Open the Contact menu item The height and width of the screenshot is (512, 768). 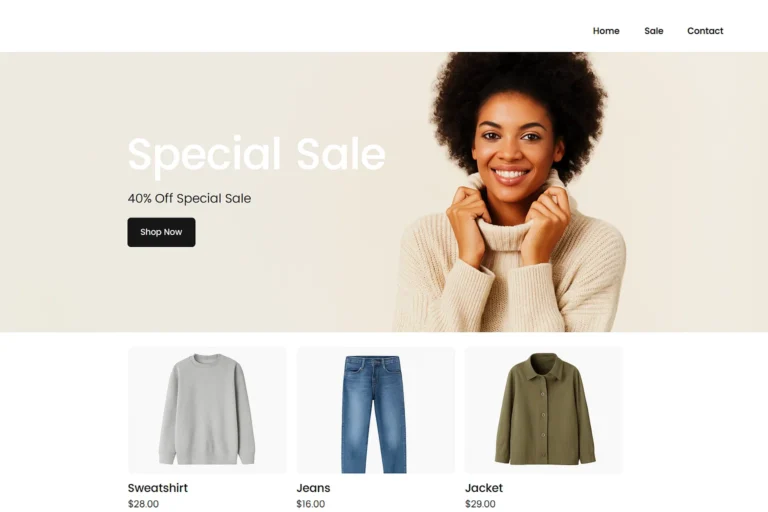(x=705, y=31)
